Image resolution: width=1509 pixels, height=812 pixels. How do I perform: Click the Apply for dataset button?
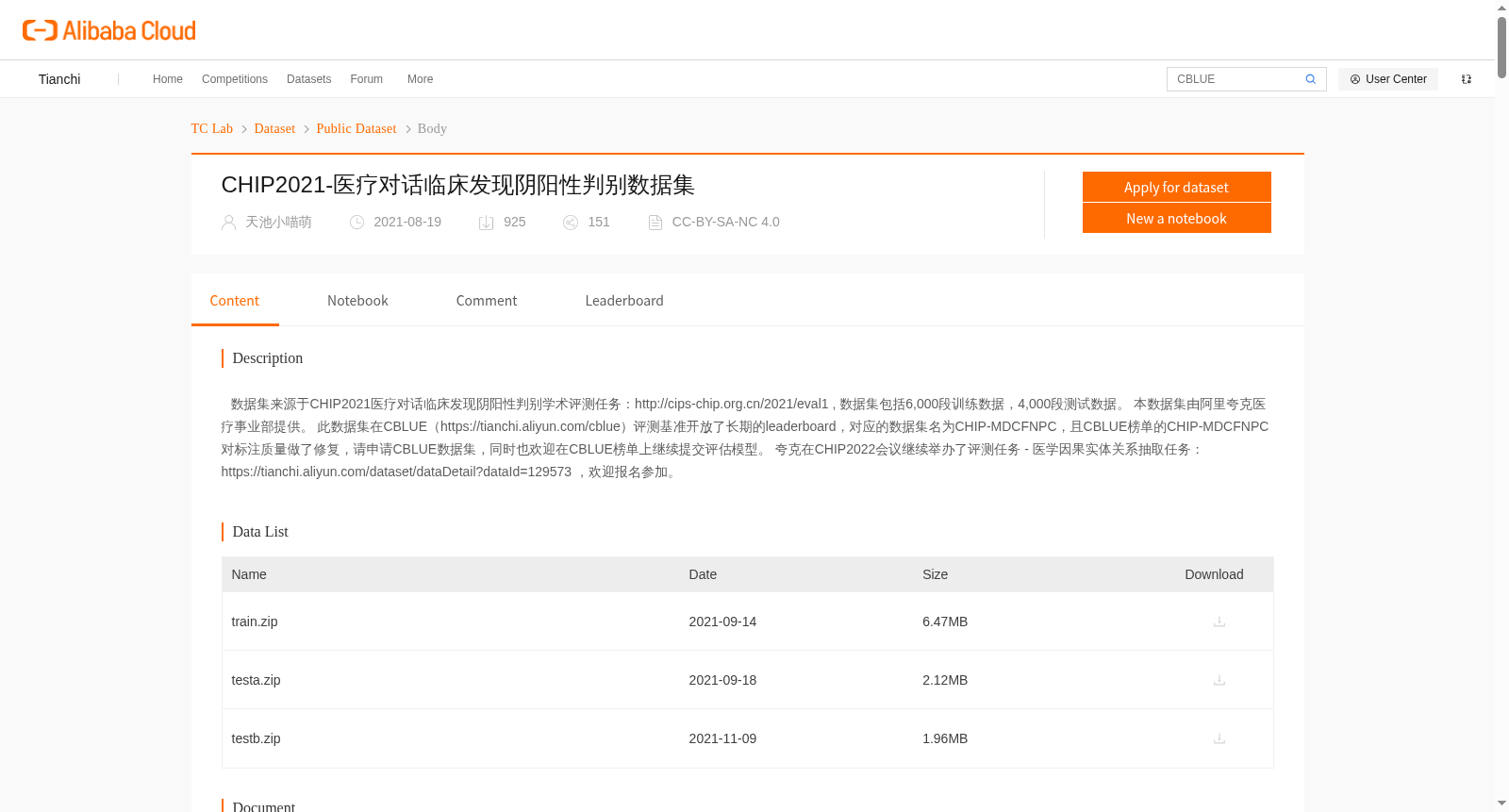[x=1176, y=187]
